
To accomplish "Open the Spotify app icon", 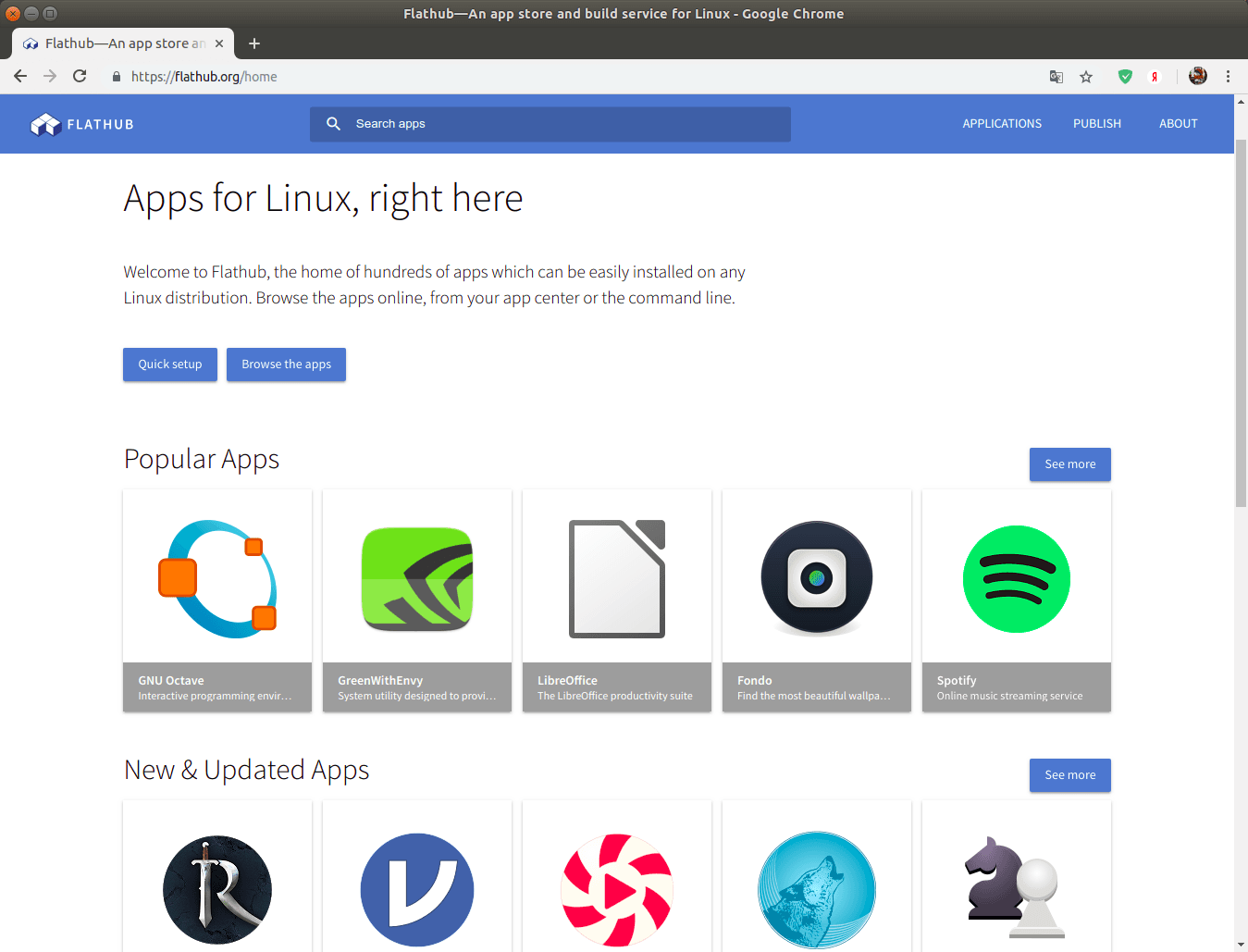I will click(x=1017, y=578).
